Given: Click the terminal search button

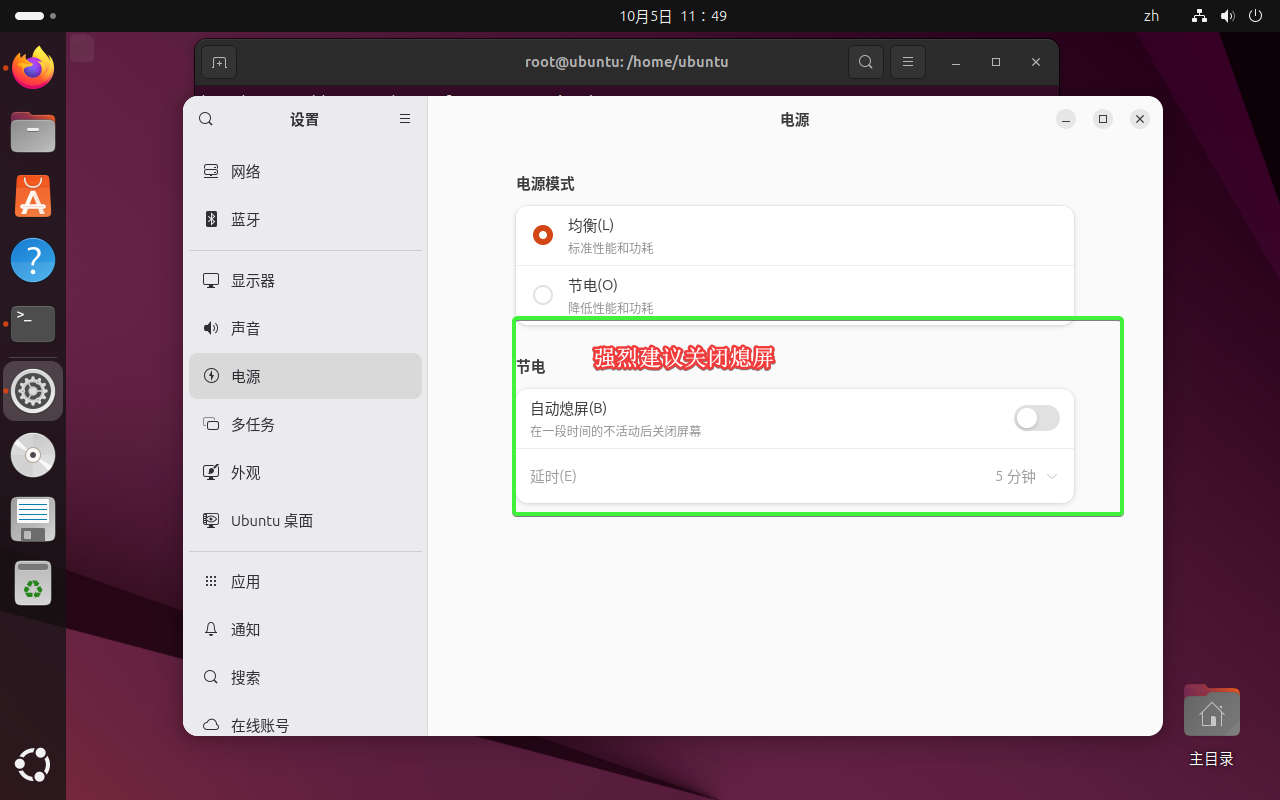Looking at the screenshot, I should point(865,62).
